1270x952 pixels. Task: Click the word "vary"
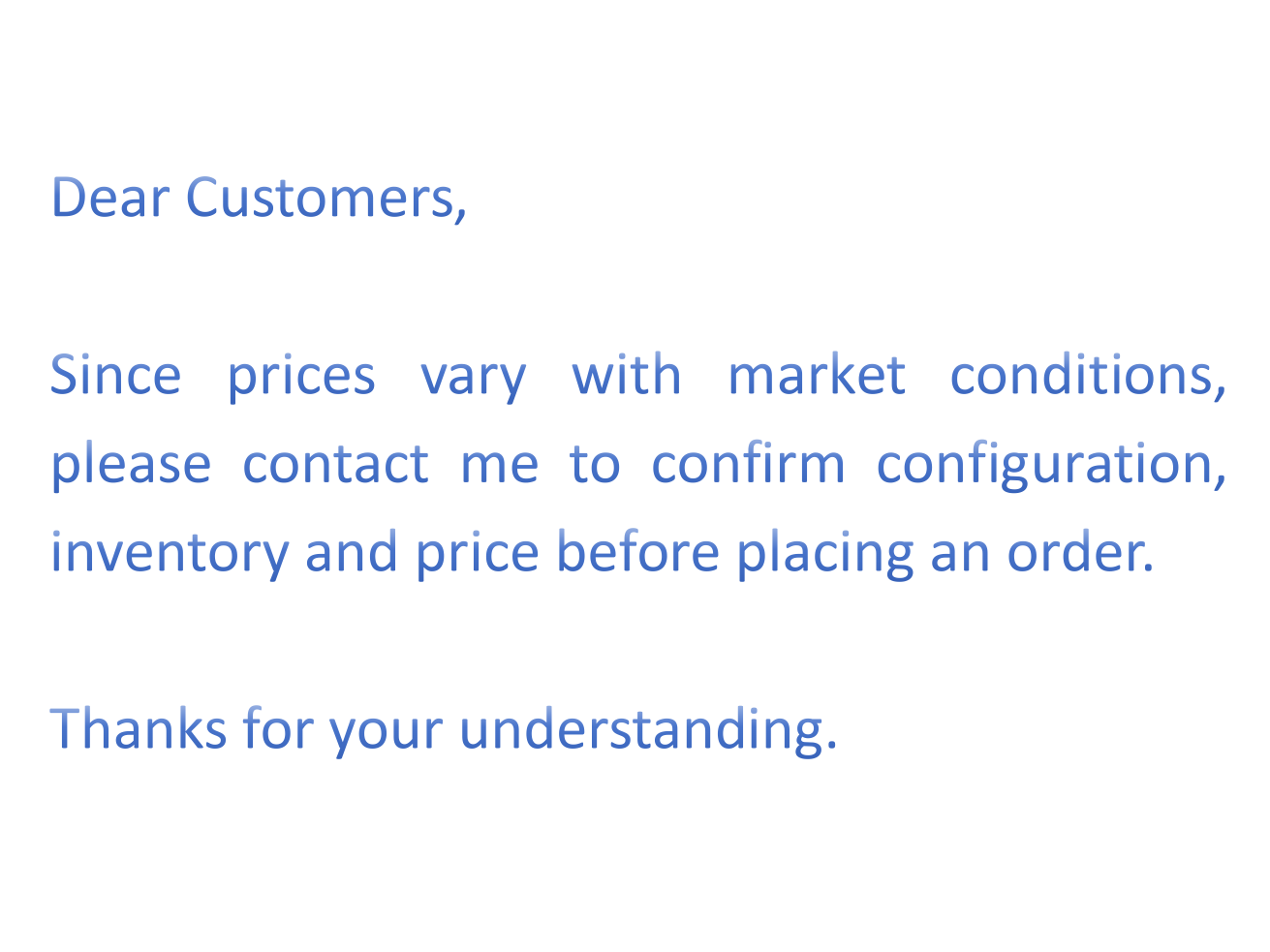(473, 378)
